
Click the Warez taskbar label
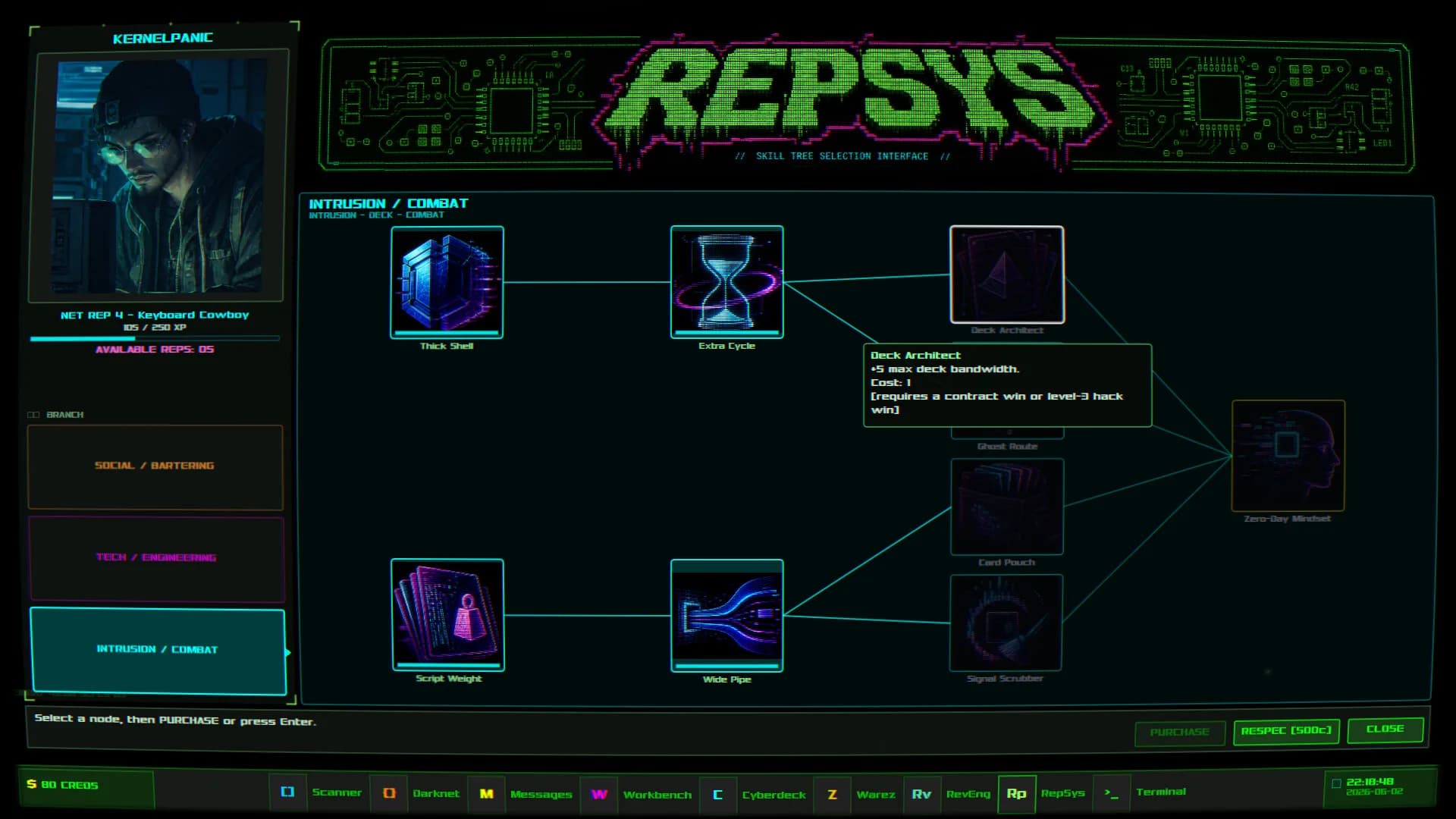coord(876,795)
